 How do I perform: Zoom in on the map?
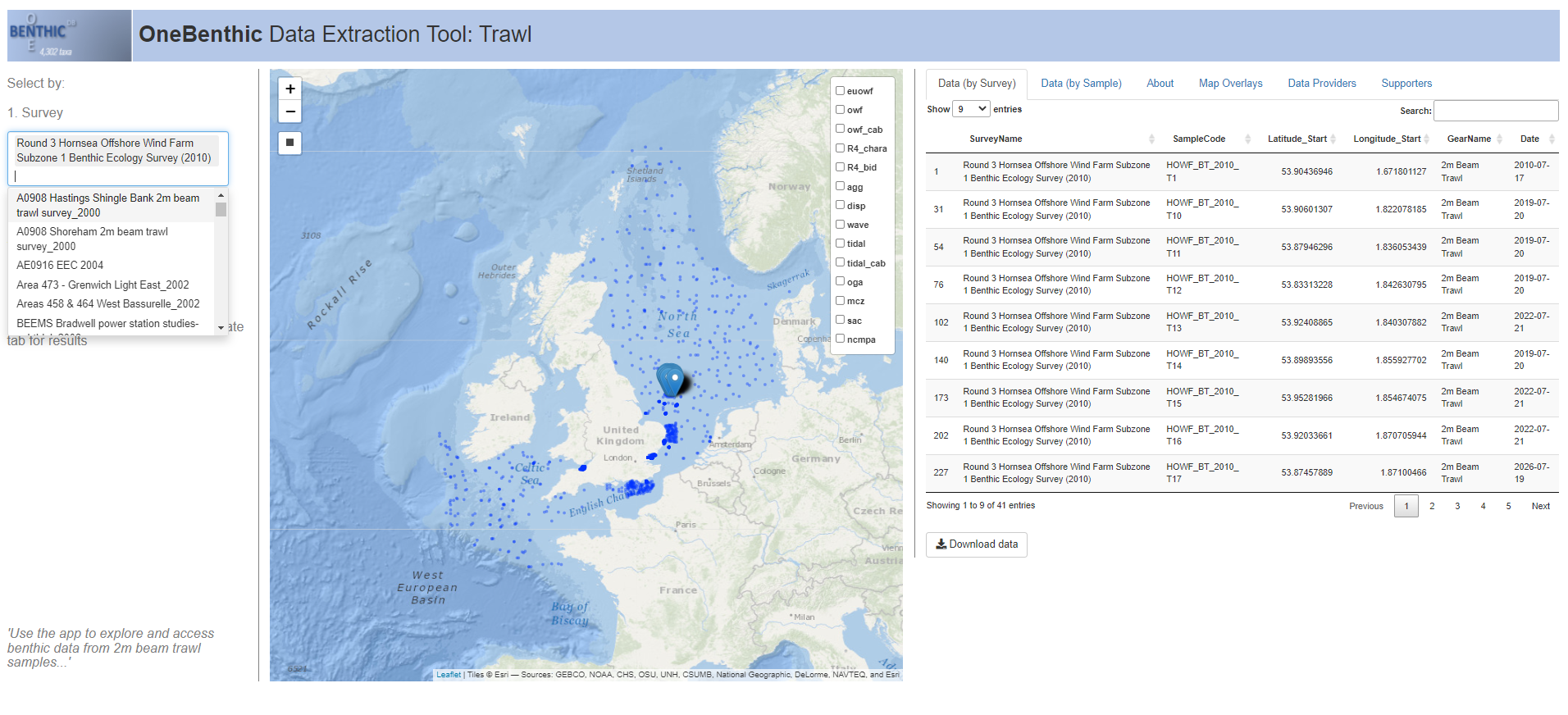click(289, 89)
